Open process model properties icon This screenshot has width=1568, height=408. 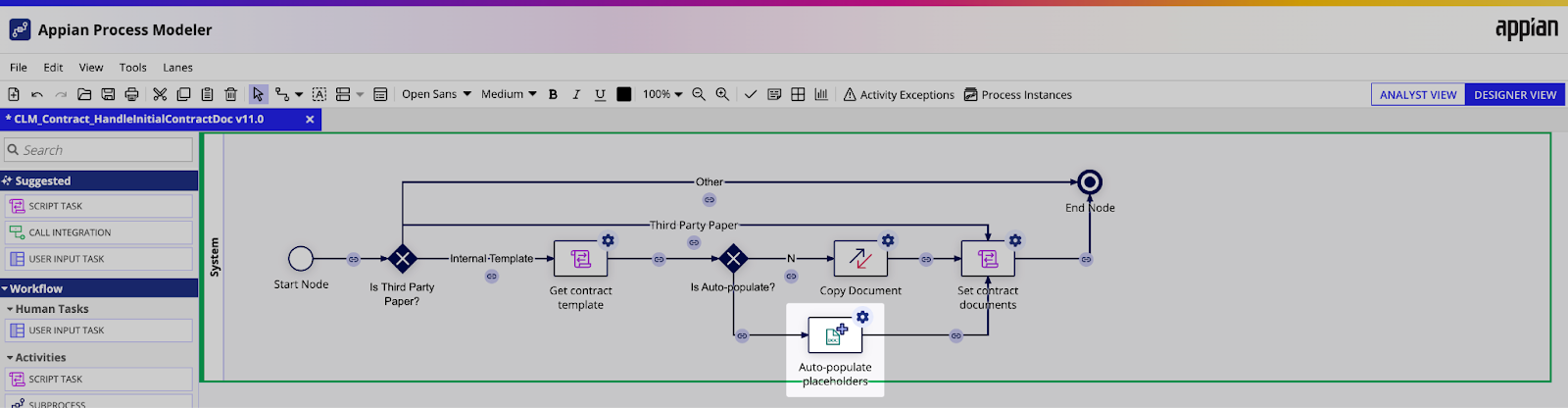[380, 94]
